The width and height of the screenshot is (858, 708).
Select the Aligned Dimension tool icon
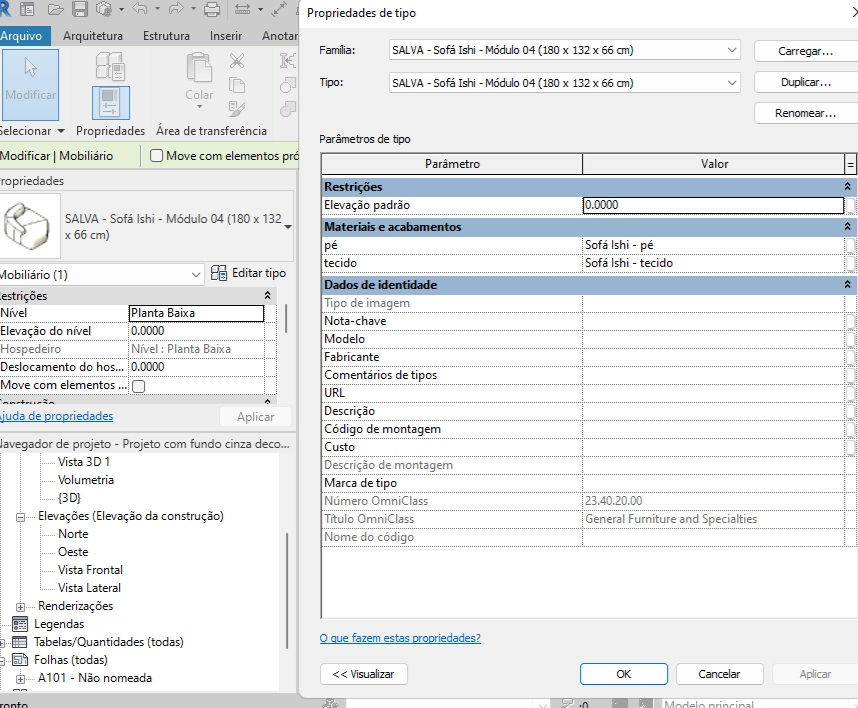(x=279, y=9)
